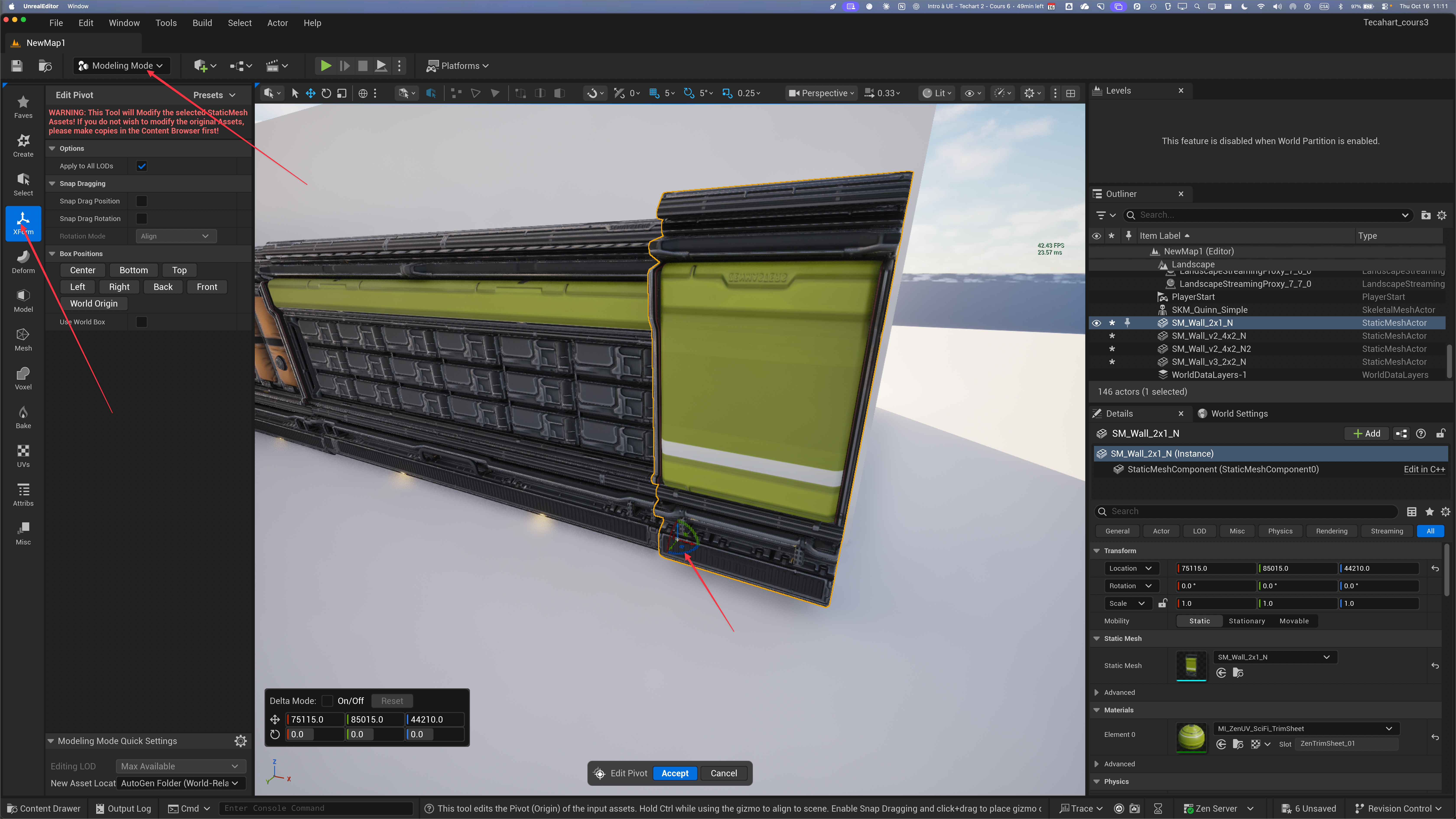
Task: Open the Platforms dropdown
Action: (458, 66)
